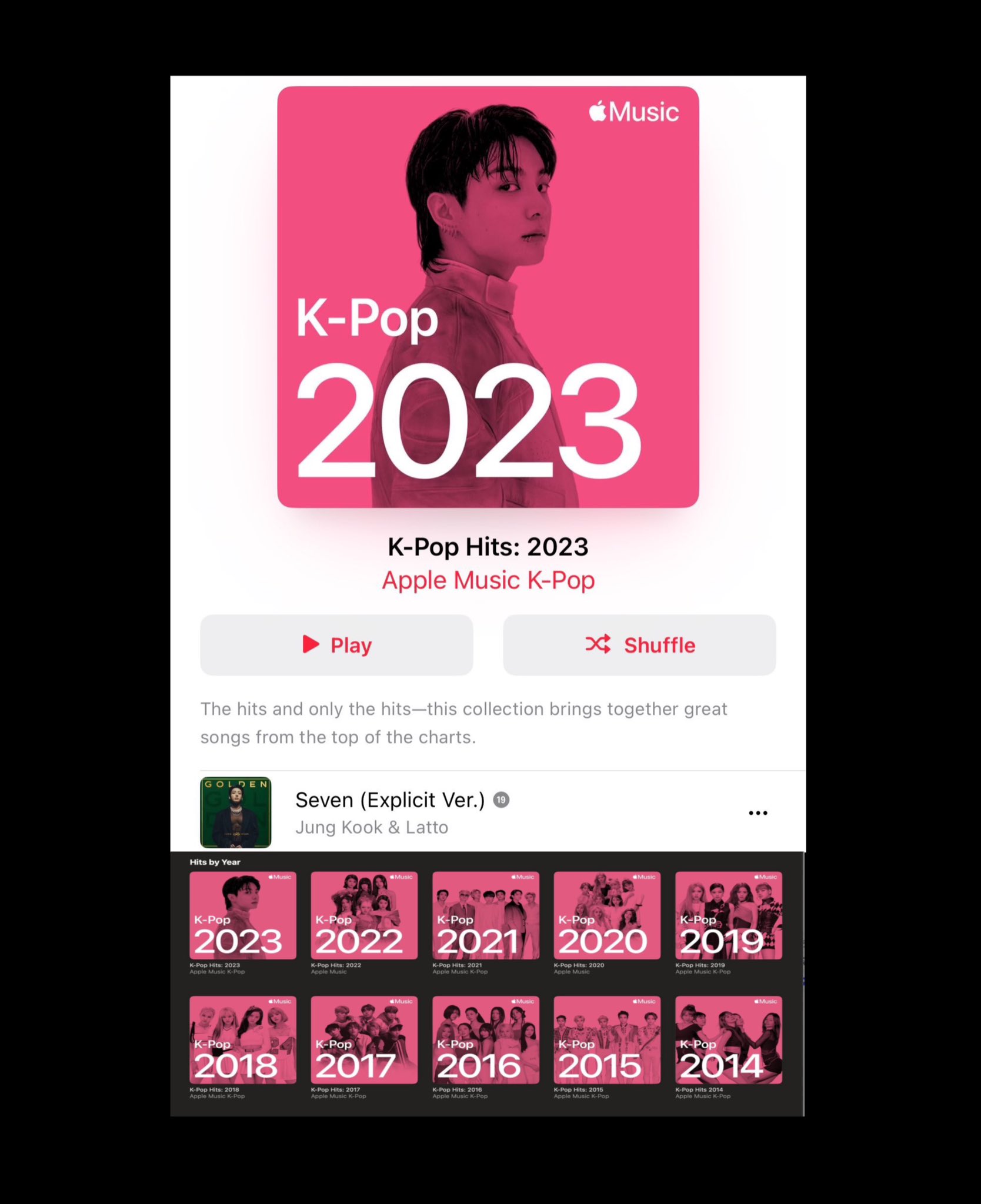Open the three-dot menu for Seven
Image resolution: width=981 pixels, height=1204 pixels.
[x=758, y=812]
